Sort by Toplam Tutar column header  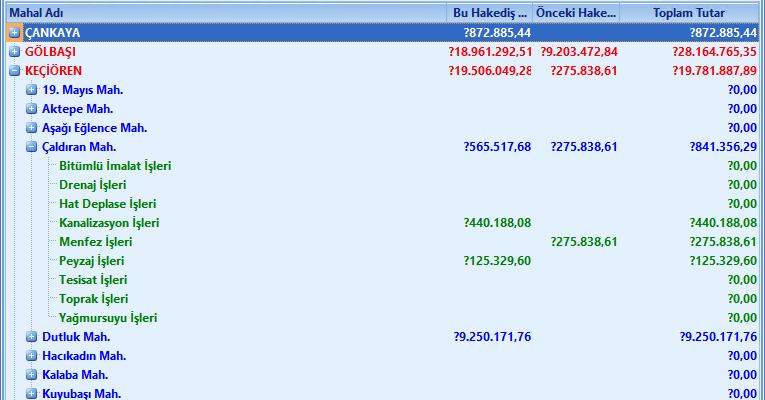pyautogui.click(x=689, y=13)
